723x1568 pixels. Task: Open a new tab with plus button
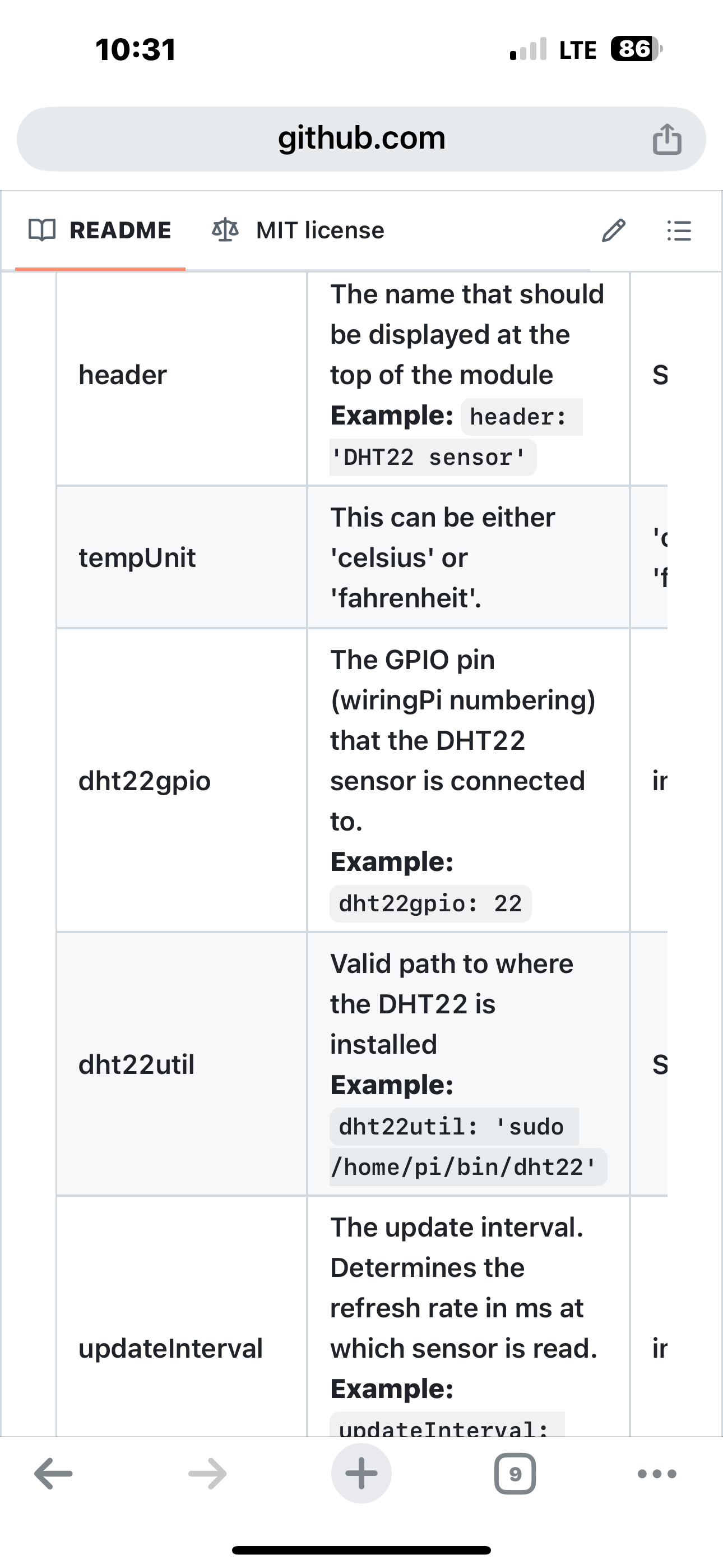(x=361, y=1474)
